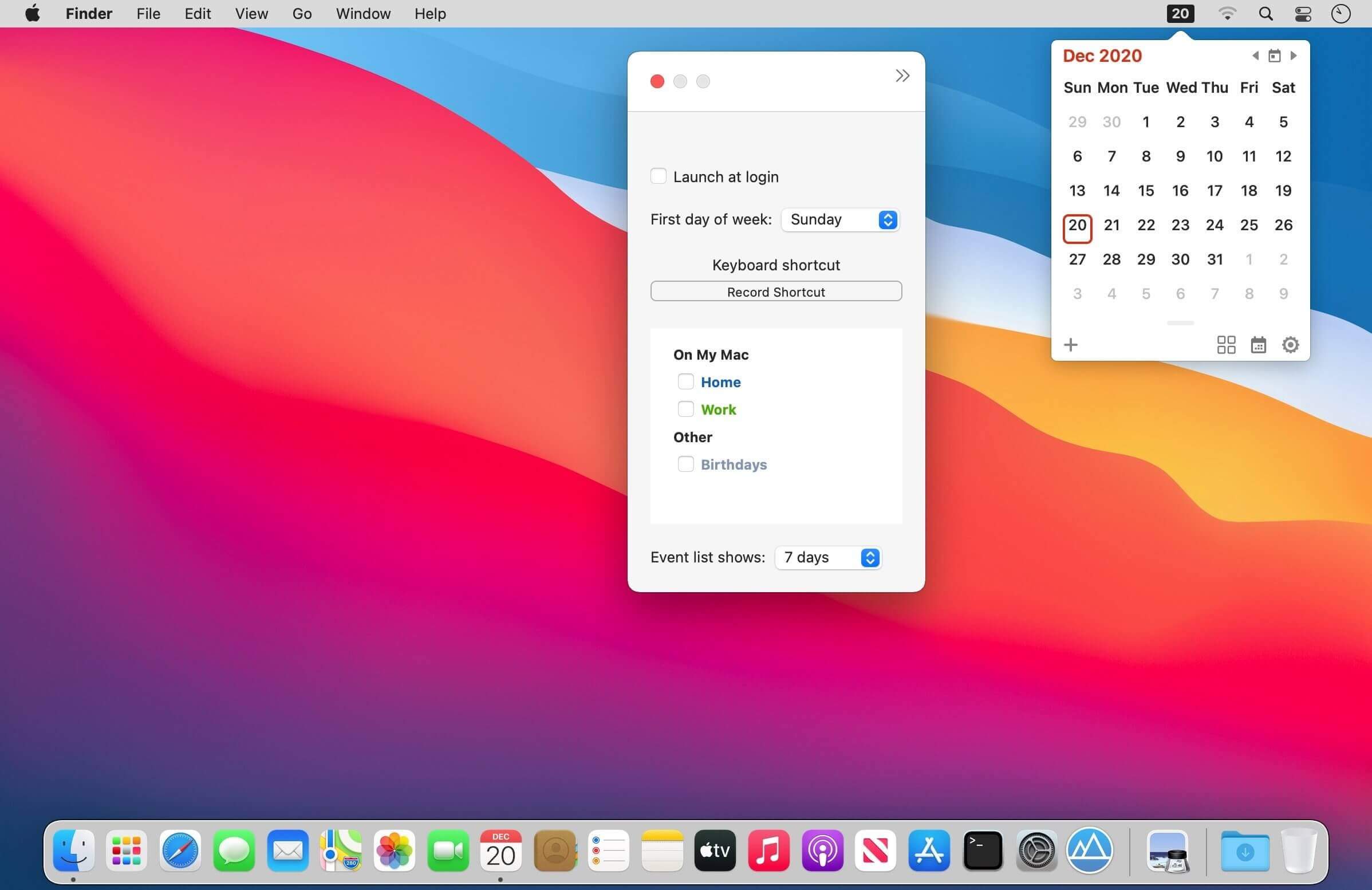The width and height of the screenshot is (1372, 890).
Task: Open Terminal from the Dock
Action: coord(983,850)
